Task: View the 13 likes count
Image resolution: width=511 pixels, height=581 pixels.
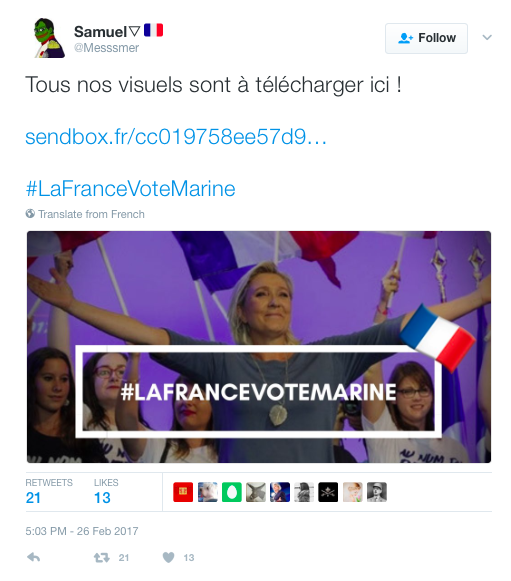Action: coord(102,498)
